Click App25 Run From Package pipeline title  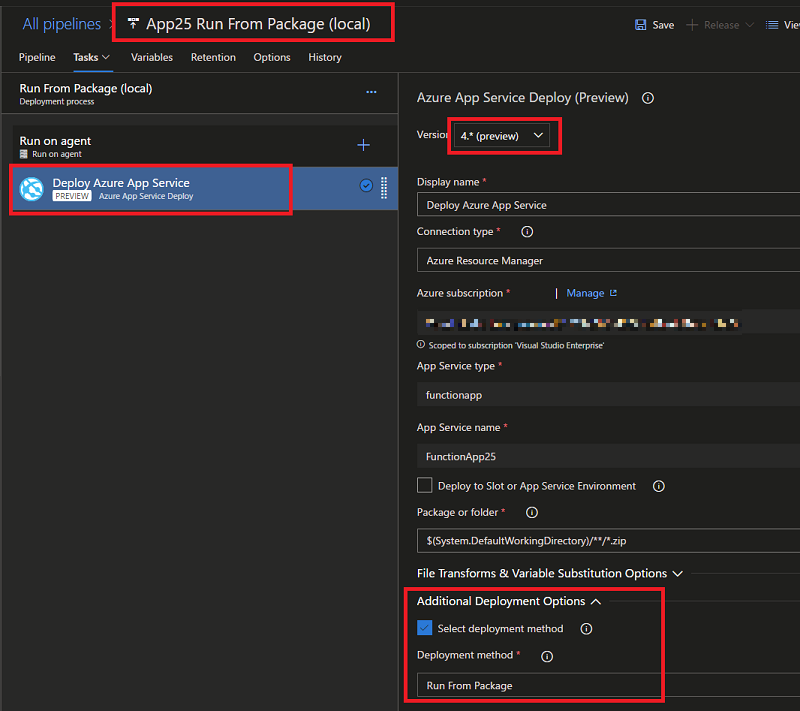click(258, 24)
